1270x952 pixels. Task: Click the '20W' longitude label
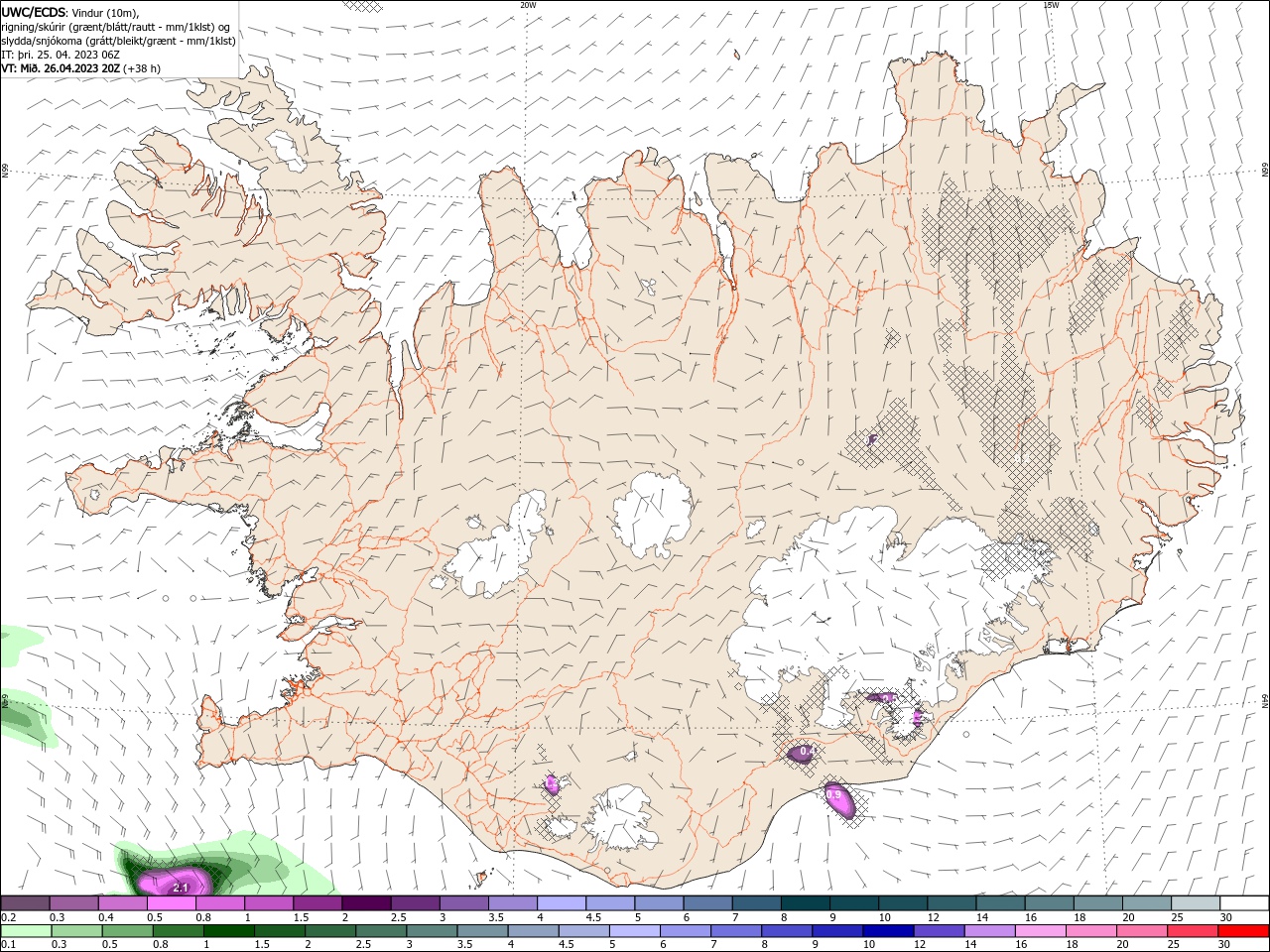[x=528, y=5]
